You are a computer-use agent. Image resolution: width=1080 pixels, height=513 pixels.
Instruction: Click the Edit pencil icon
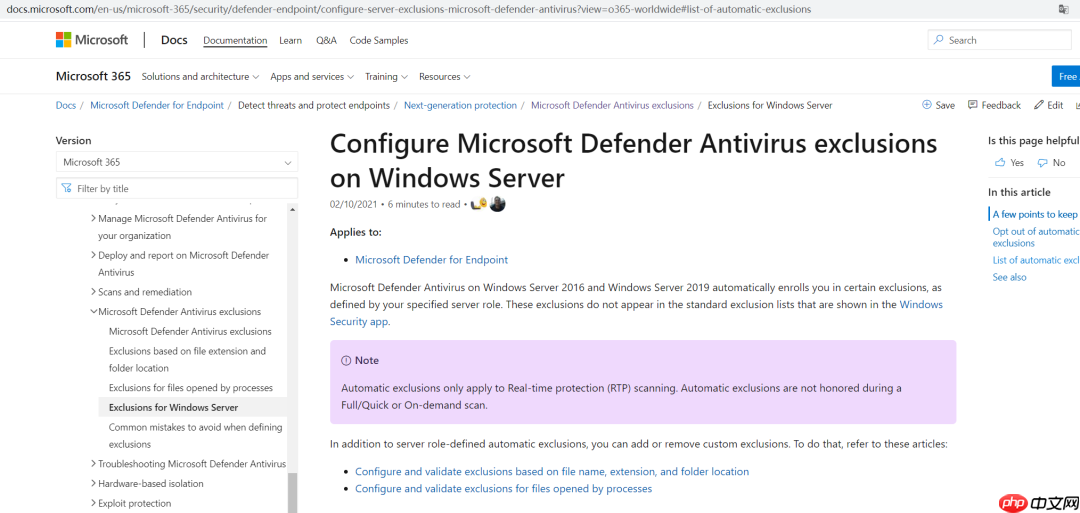point(1039,105)
